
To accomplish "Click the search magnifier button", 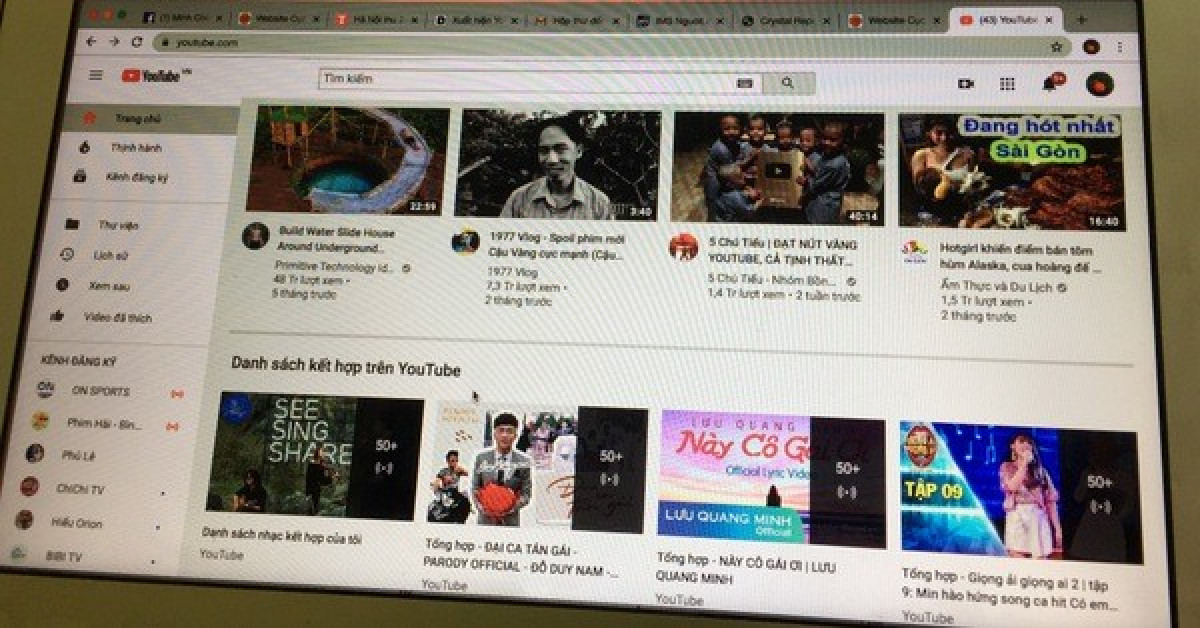I will point(787,83).
